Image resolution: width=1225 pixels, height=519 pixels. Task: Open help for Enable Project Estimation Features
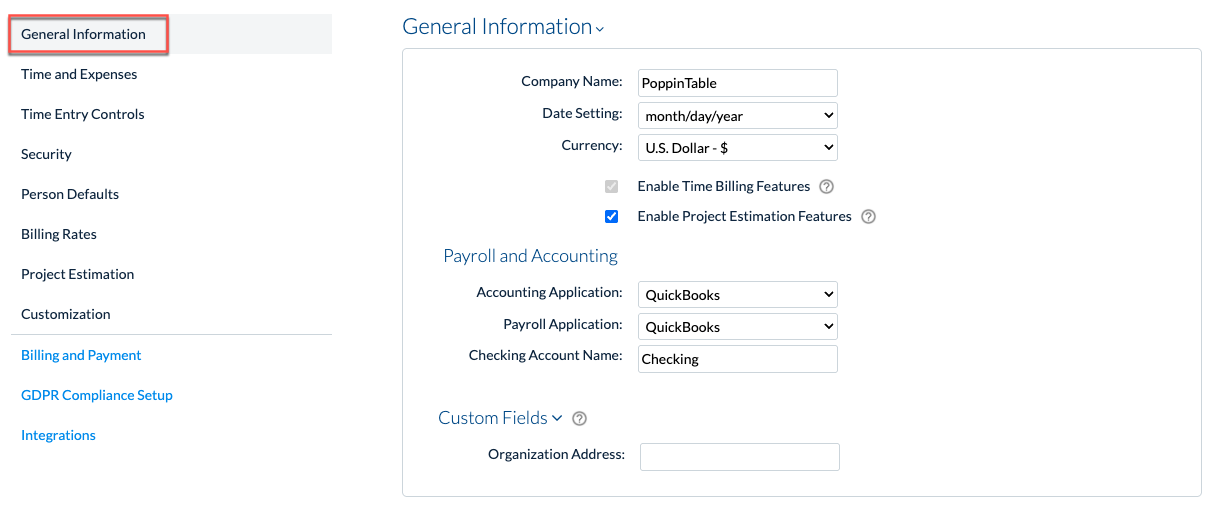[x=868, y=216]
